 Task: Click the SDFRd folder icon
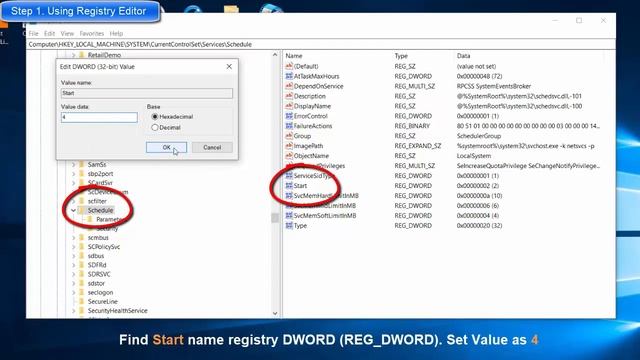pos(82,265)
